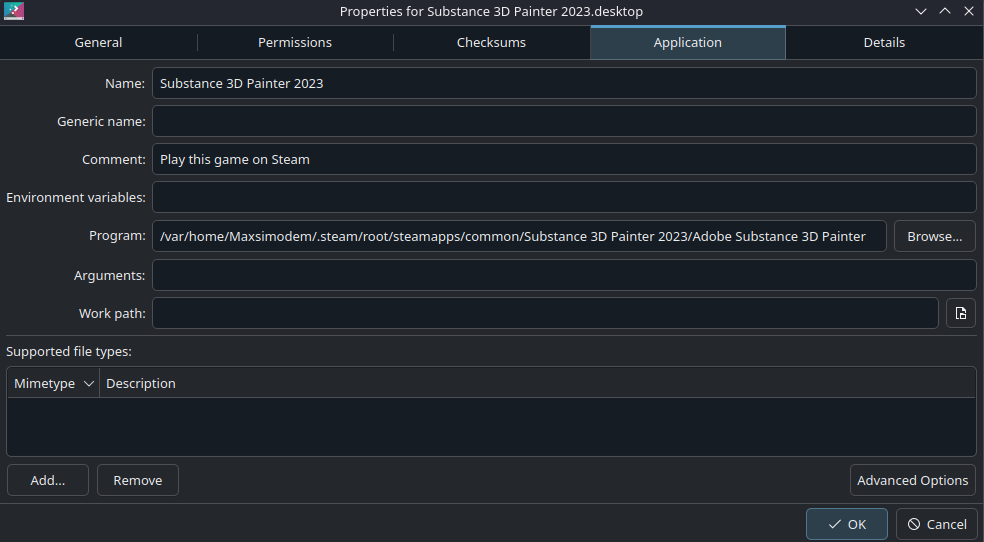Click the Substance 3D Painter title bar icon
Image resolution: width=984 pixels, height=542 pixels.
(13, 12)
